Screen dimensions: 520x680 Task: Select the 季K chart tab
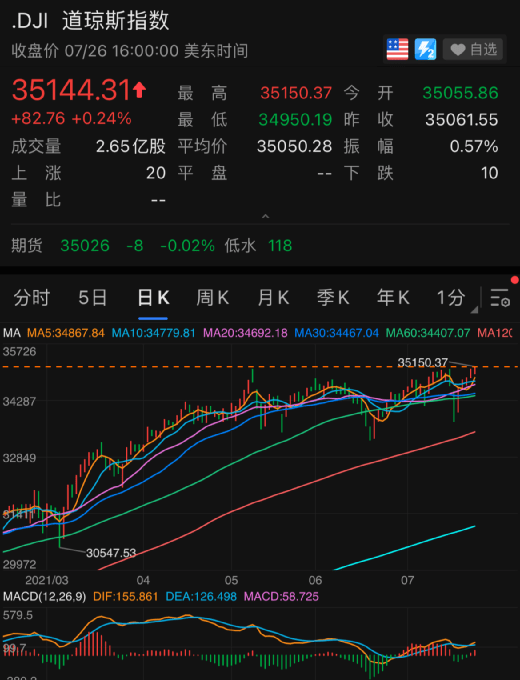click(x=333, y=298)
